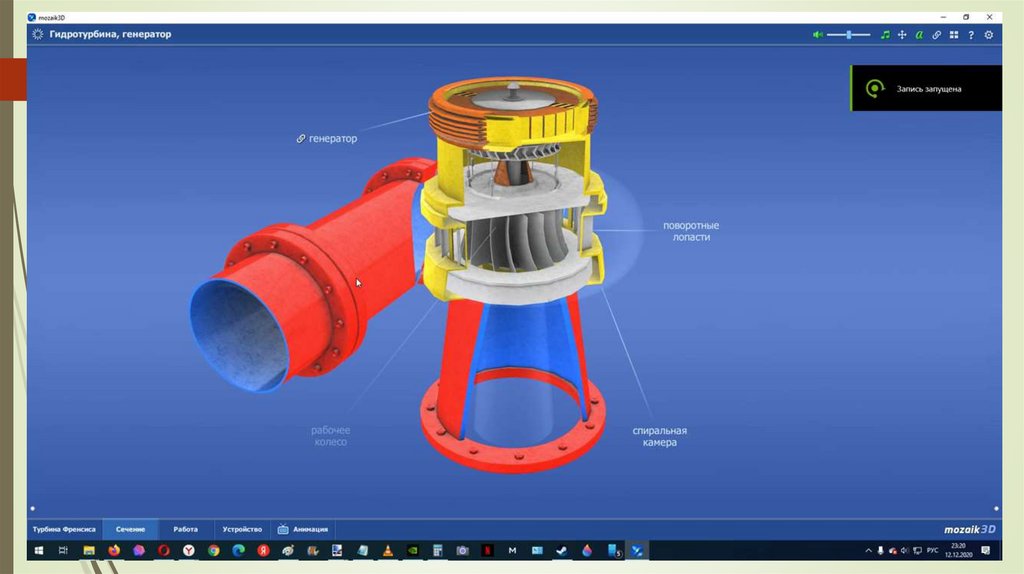Click the поворотные лопасти label
This screenshot has width=1024, height=574.
(691, 231)
